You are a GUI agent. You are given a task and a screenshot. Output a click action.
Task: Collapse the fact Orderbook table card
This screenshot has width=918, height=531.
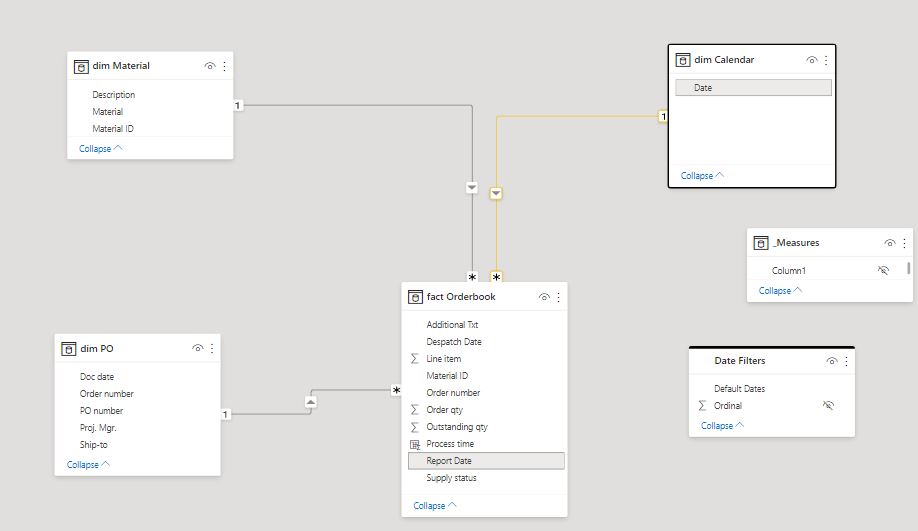435,506
